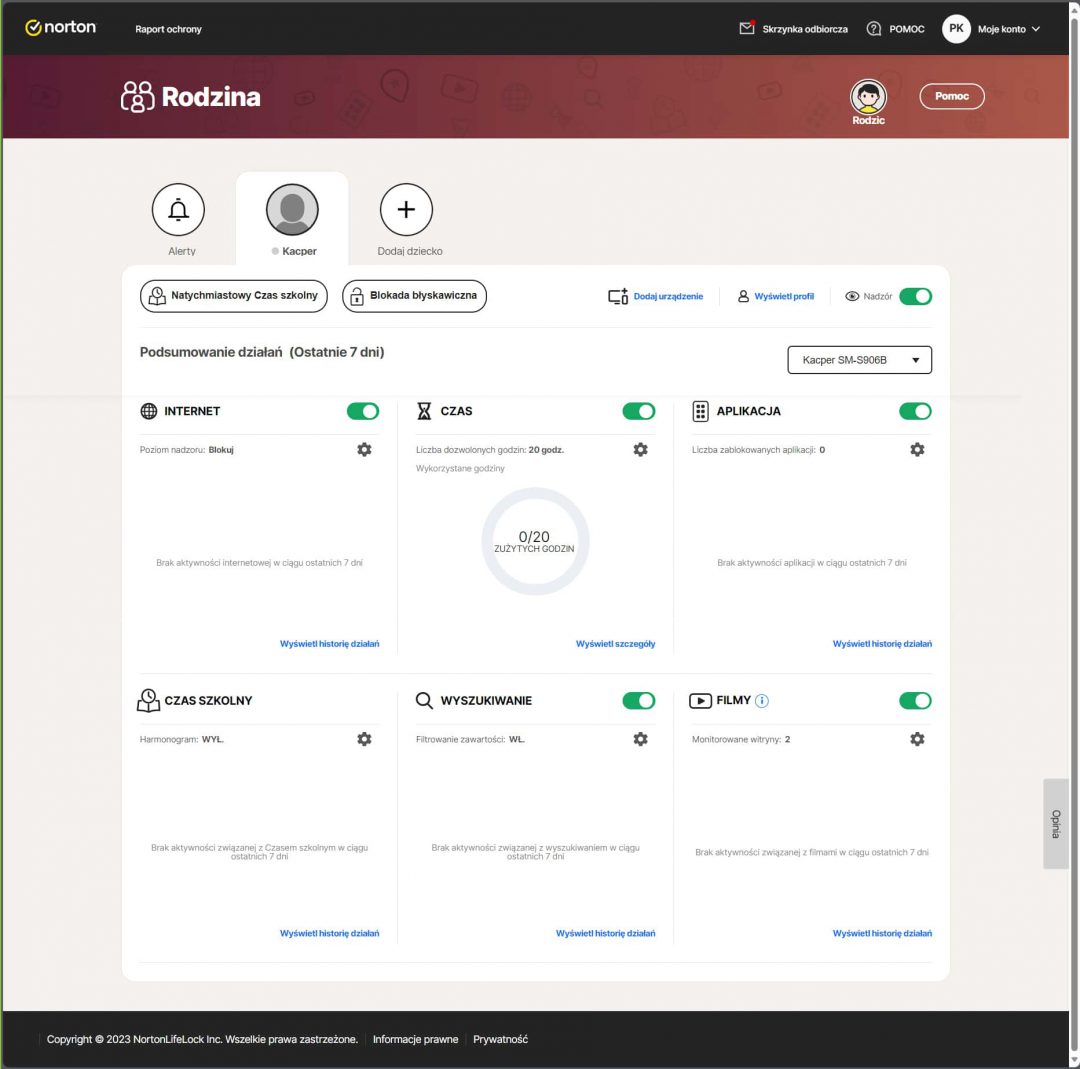Click the add device icon
Image resolution: width=1080 pixels, height=1069 pixels.
[x=618, y=296]
